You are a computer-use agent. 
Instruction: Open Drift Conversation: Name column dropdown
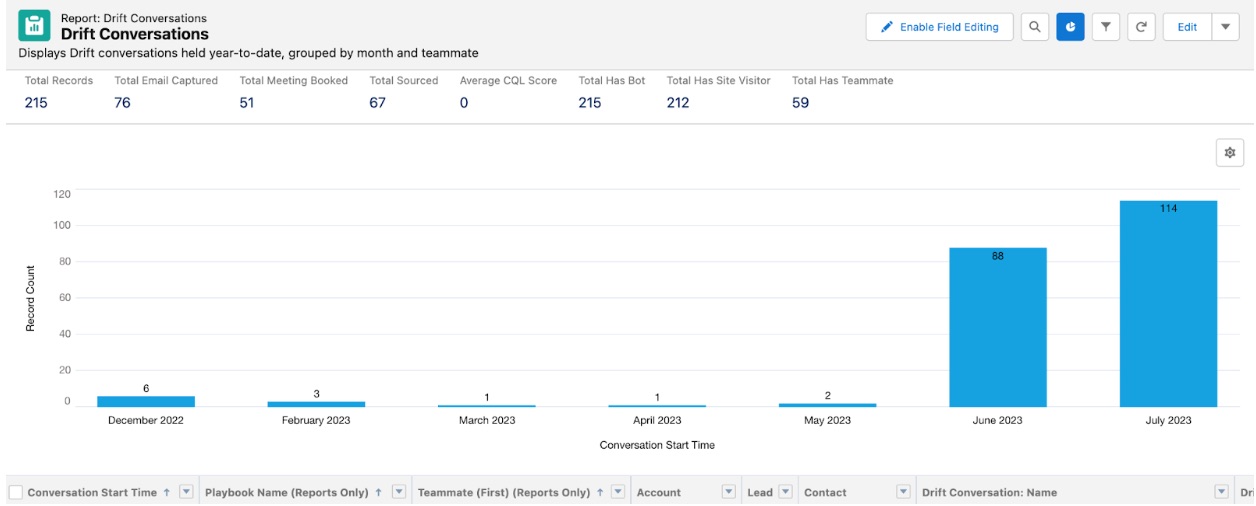[x=1221, y=492]
